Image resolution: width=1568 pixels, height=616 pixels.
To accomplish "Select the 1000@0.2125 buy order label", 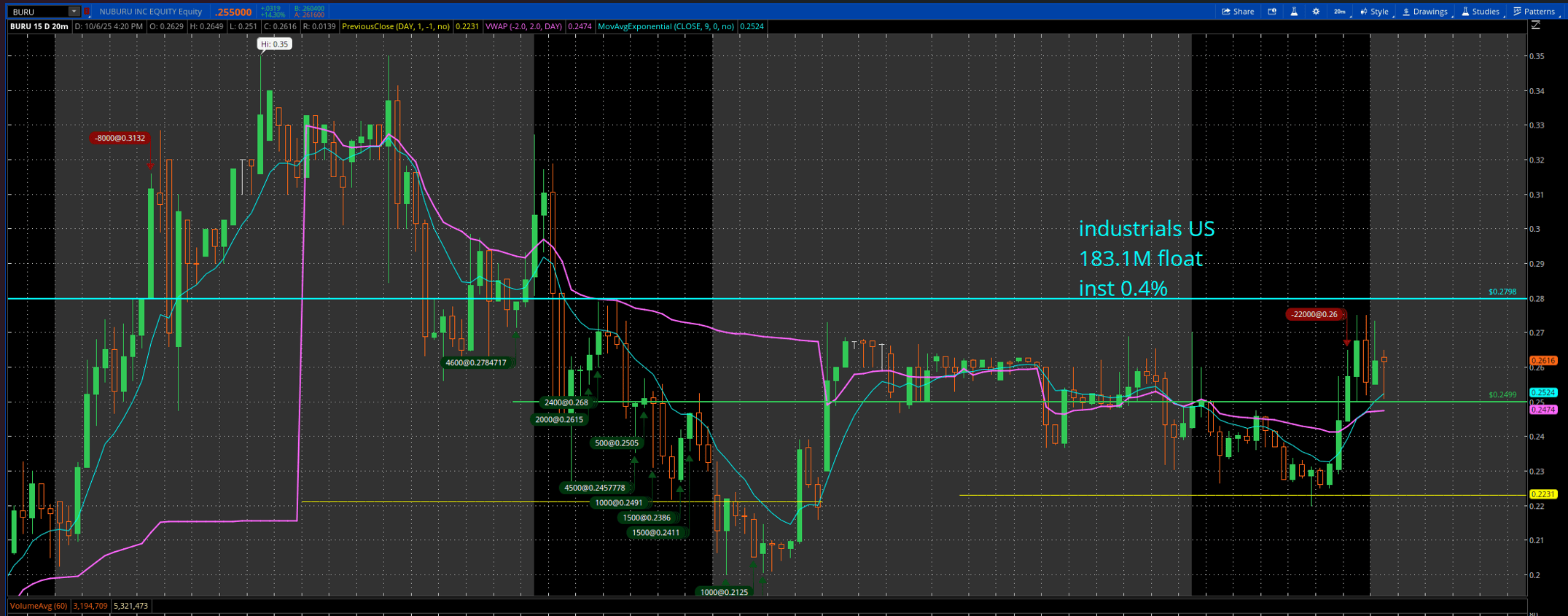I will coord(724,592).
